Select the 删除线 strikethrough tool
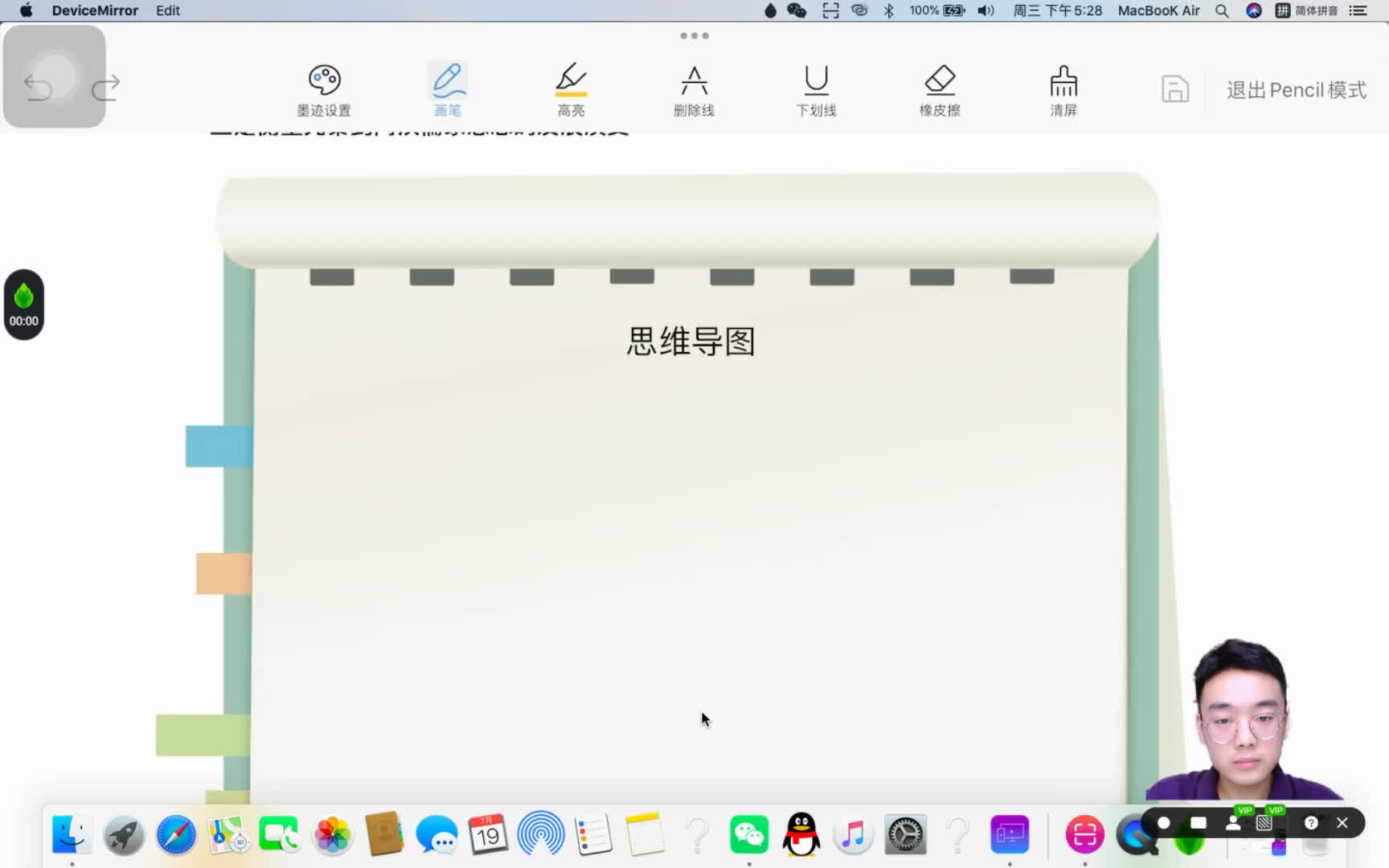 click(694, 90)
